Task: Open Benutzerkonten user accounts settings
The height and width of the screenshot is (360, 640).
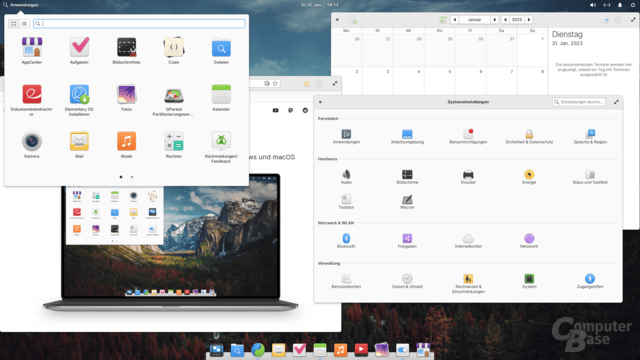Action: coord(346,281)
